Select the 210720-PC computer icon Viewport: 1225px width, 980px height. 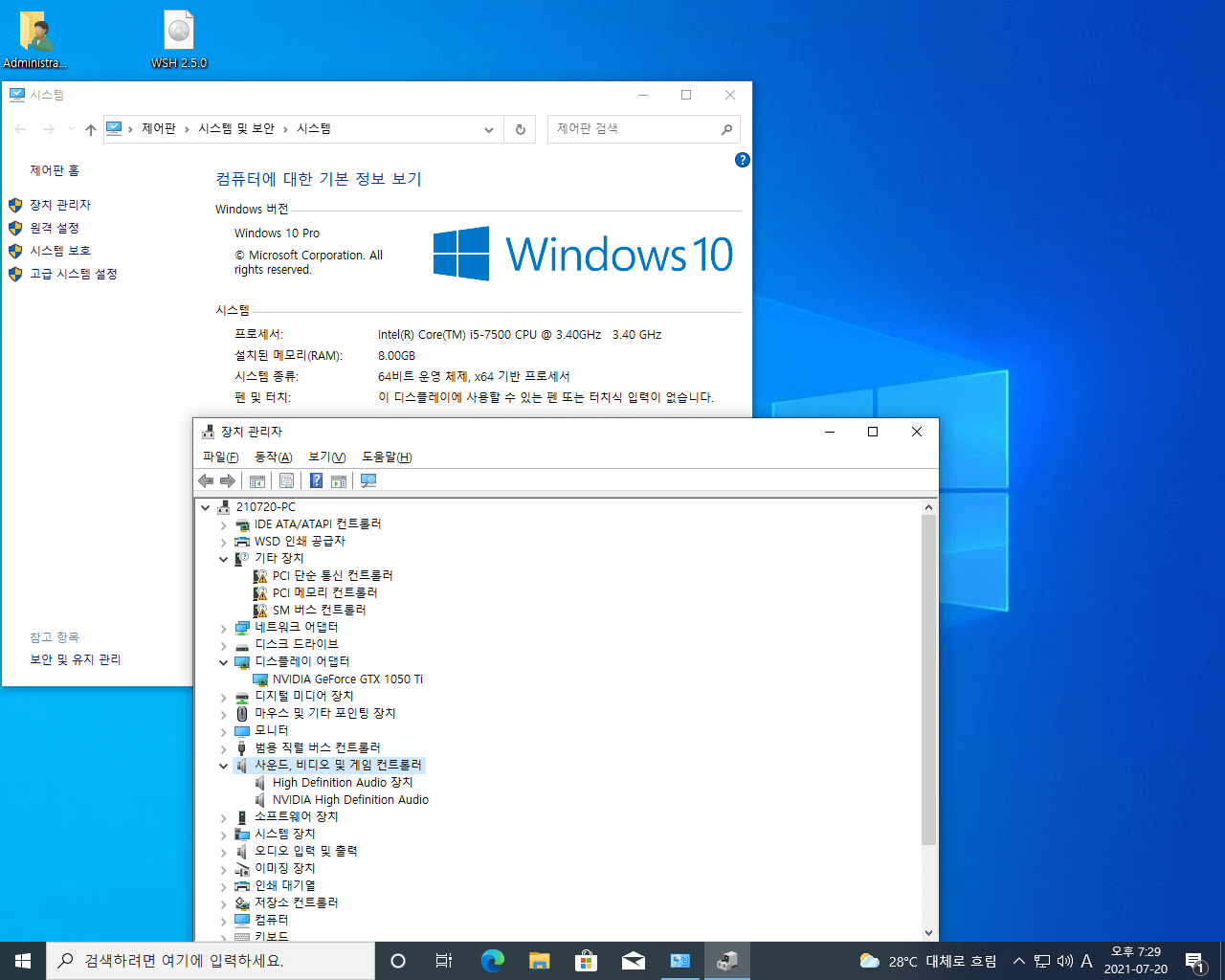tap(223, 507)
